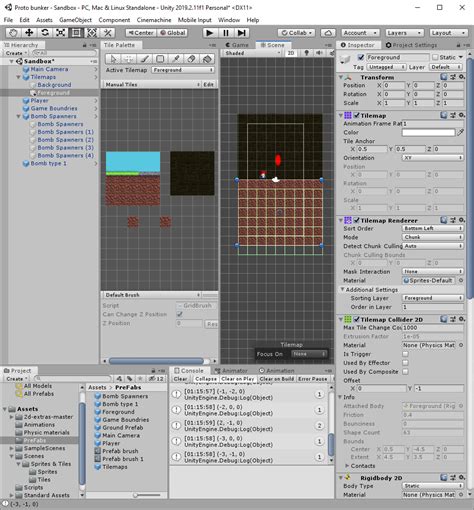Choose the tile palette picker tool
Image resolution: width=474 pixels, height=510 pixels.
point(176,59)
